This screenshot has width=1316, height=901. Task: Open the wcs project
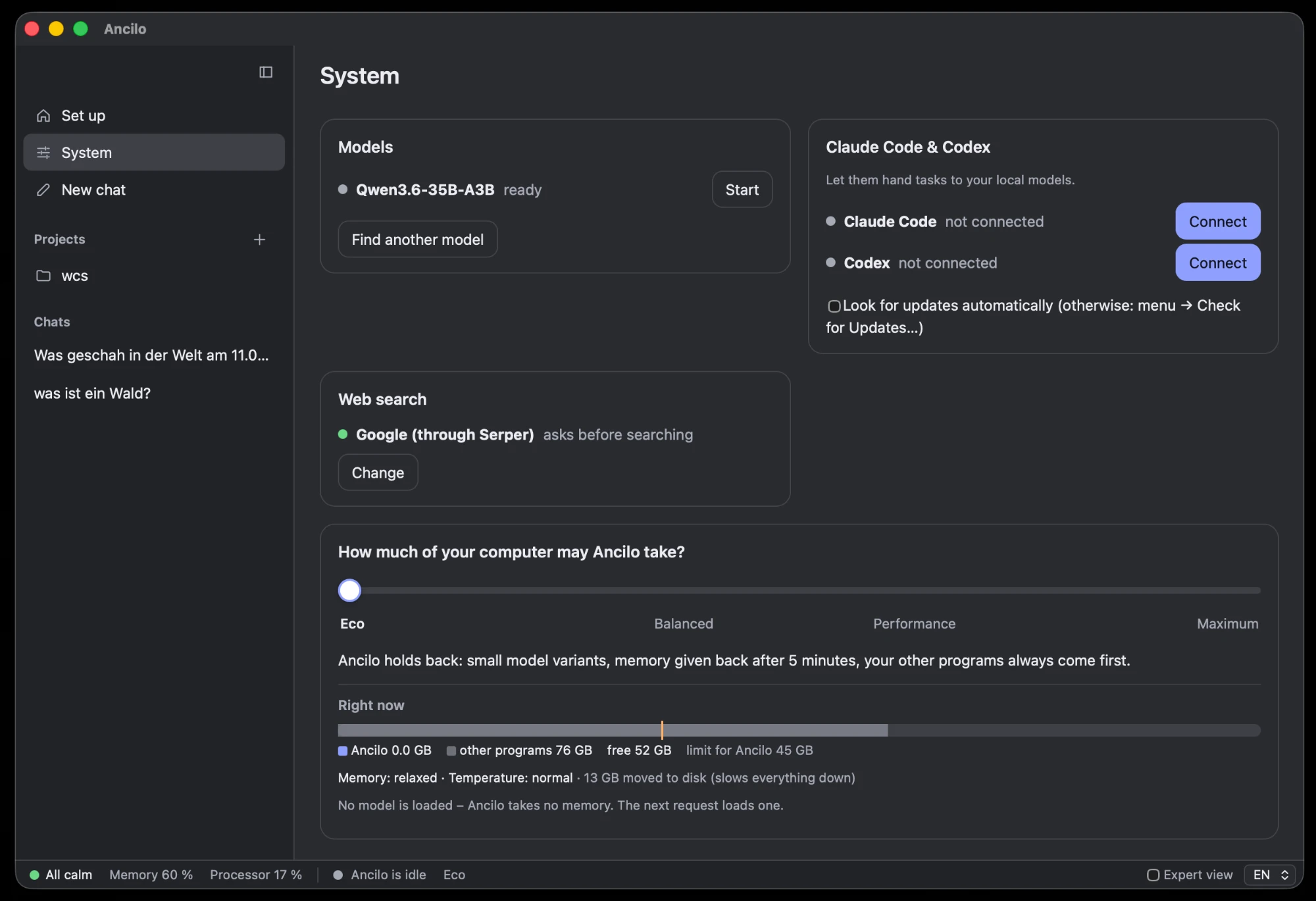(x=154, y=276)
